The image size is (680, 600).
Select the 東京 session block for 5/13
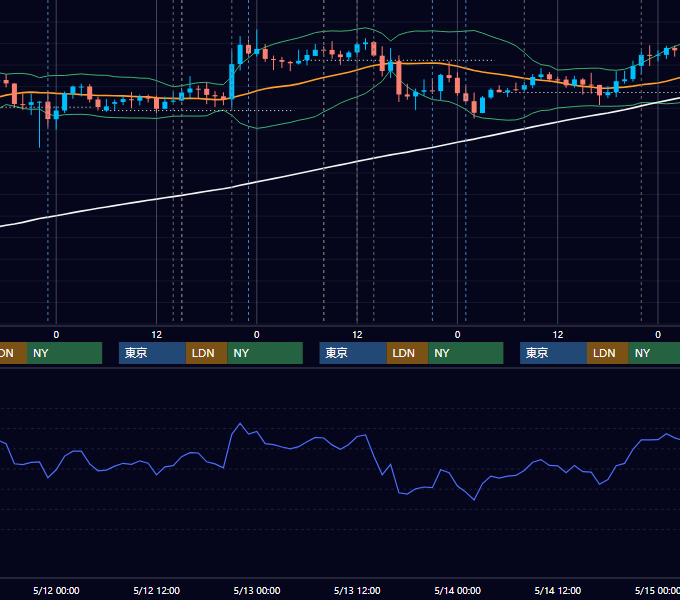[x=353, y=353]
